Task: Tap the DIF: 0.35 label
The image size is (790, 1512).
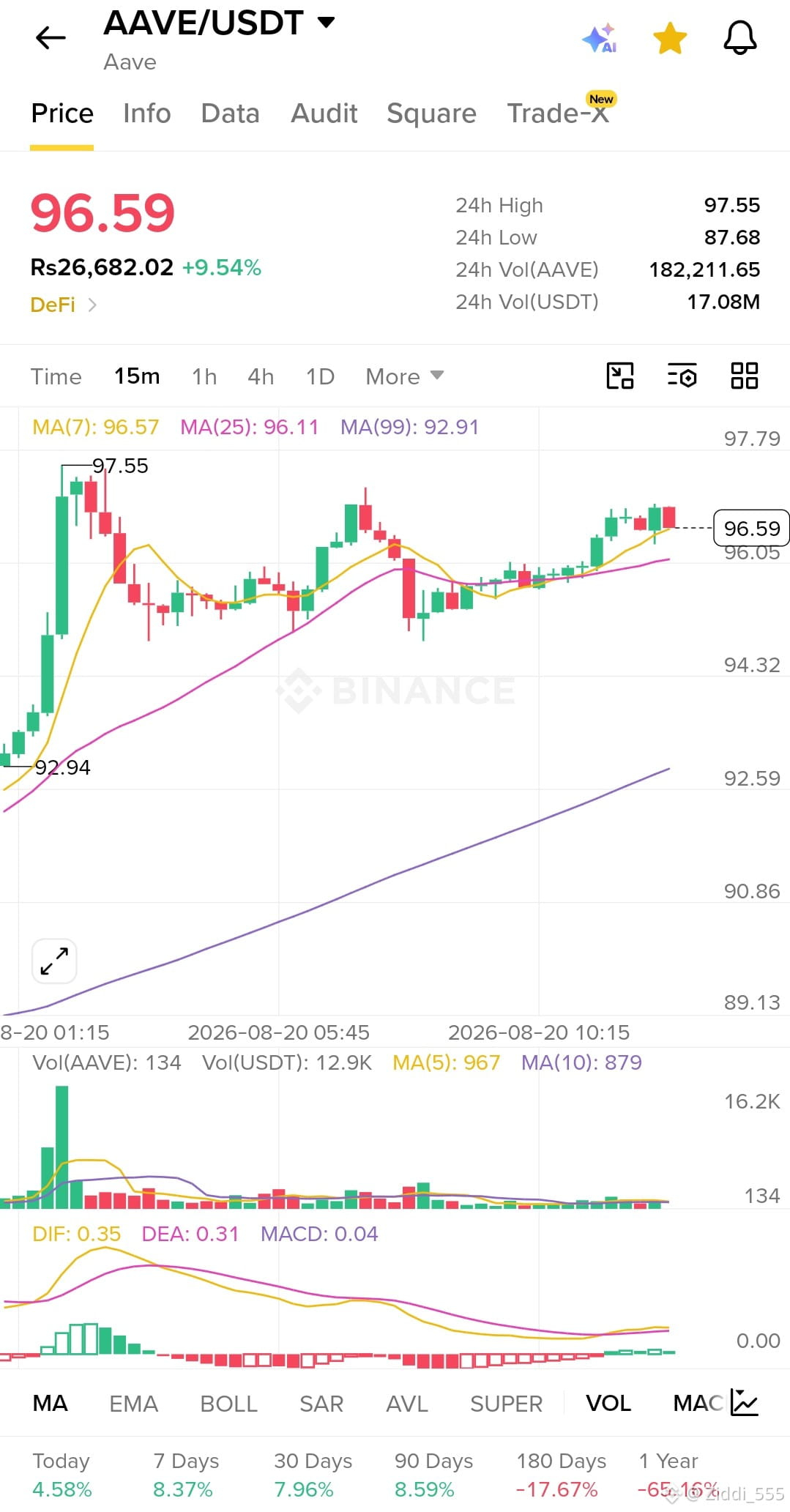Action: pos(77,1234)
